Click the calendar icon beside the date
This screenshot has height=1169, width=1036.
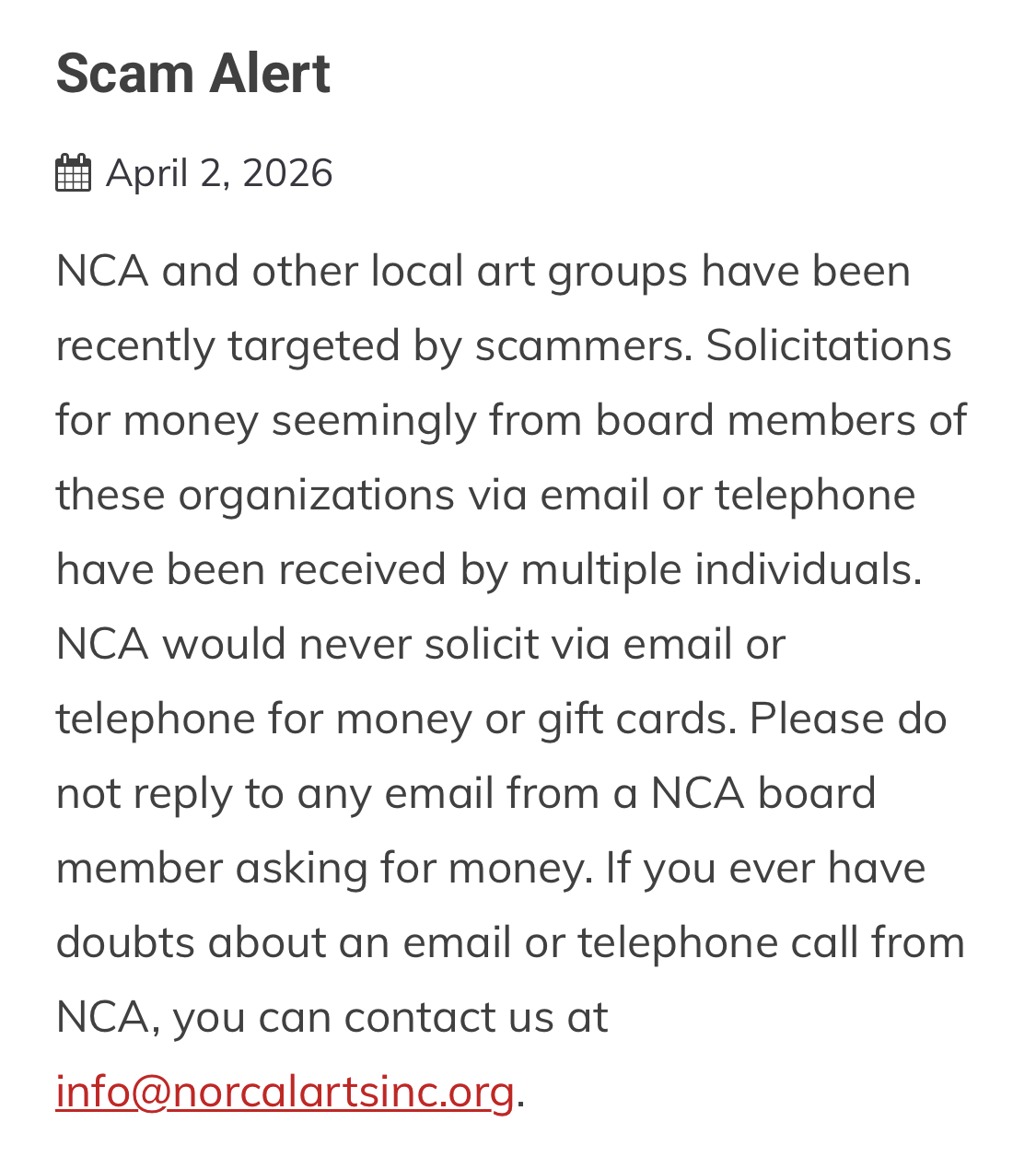[x=73, y=173]
